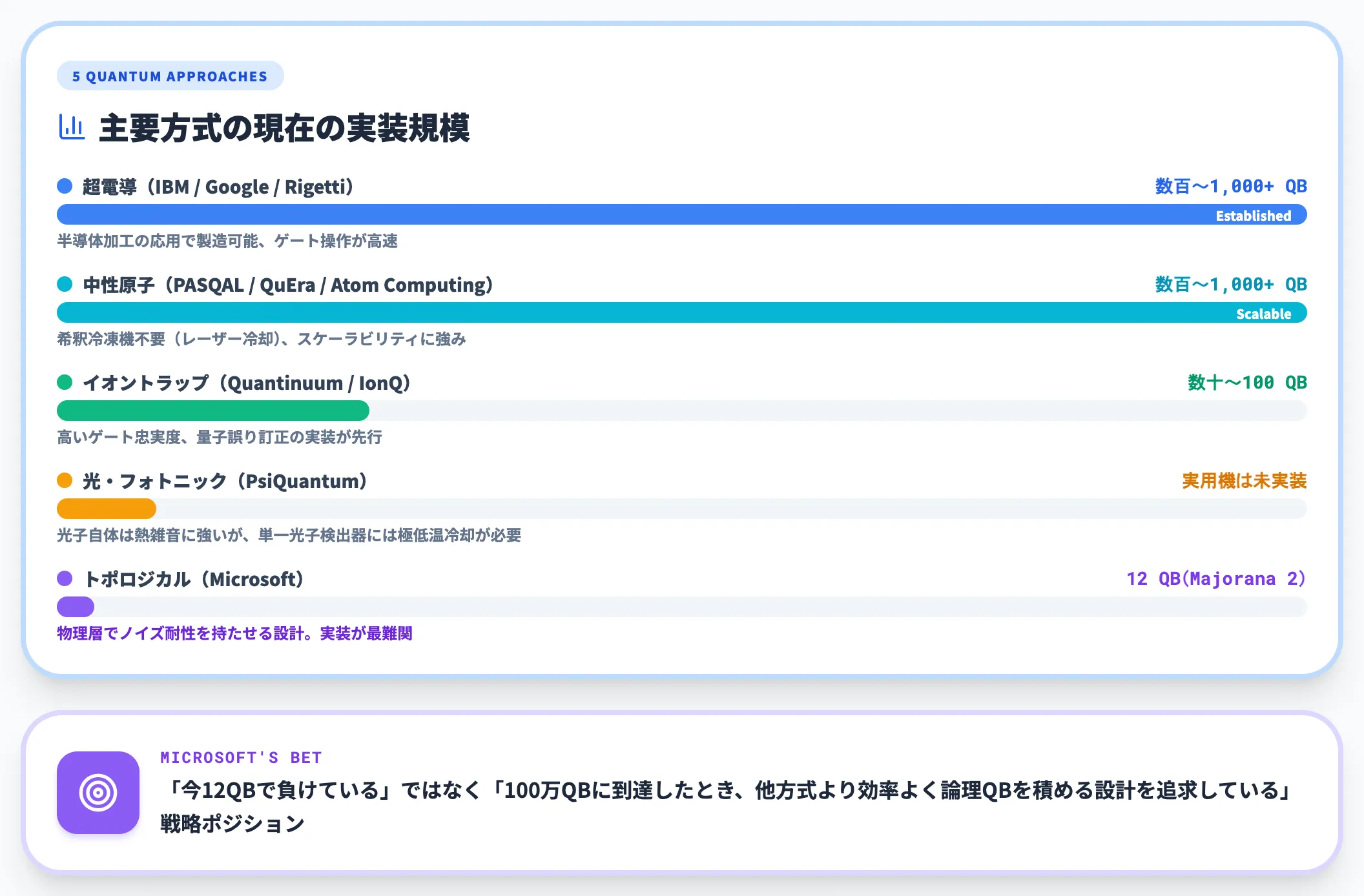The height and width of the screenshot is (896, 1364).
Task: Click the MICROSOFT'S BET caption
Action: click(x=241, y=757)
